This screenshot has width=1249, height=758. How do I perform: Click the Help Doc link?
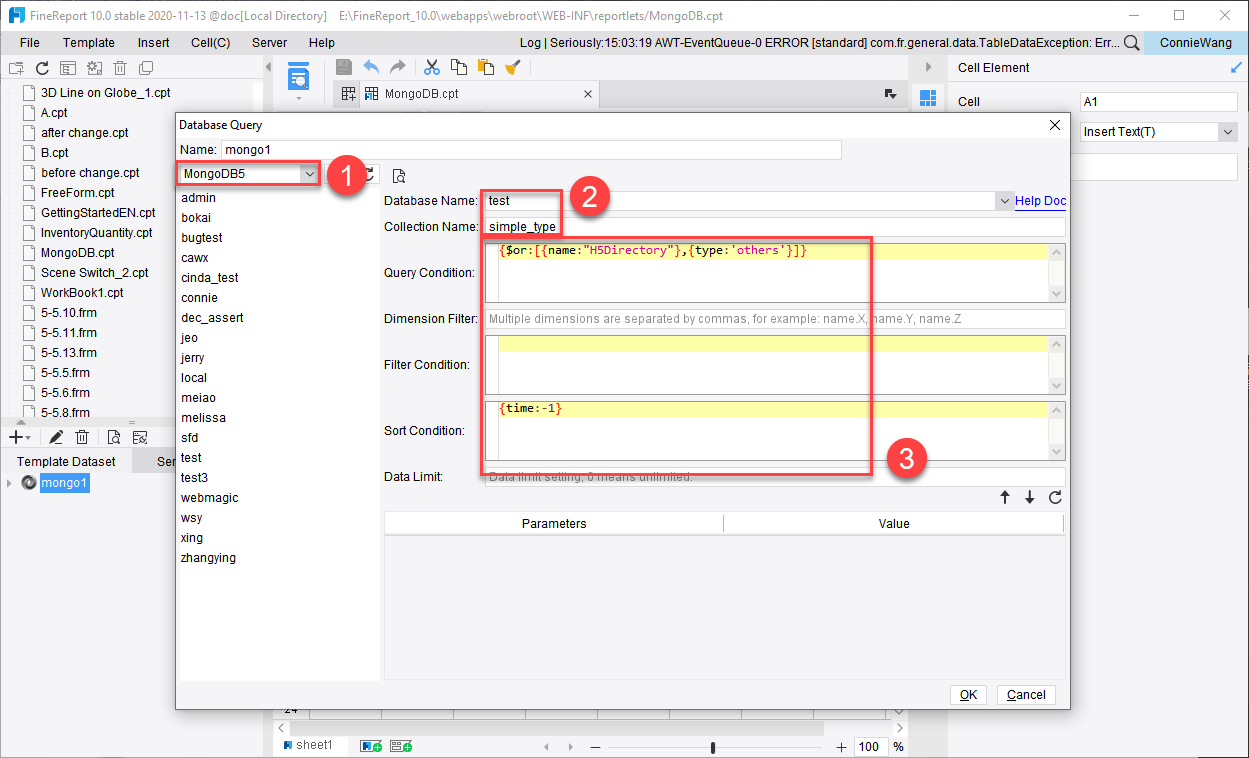[1039, 200]
